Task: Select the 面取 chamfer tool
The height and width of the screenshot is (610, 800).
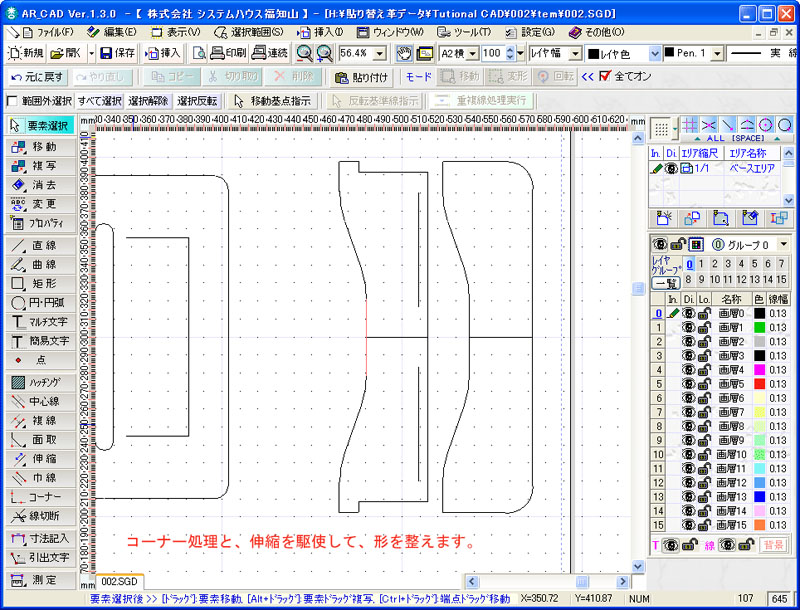Action: 41,440
